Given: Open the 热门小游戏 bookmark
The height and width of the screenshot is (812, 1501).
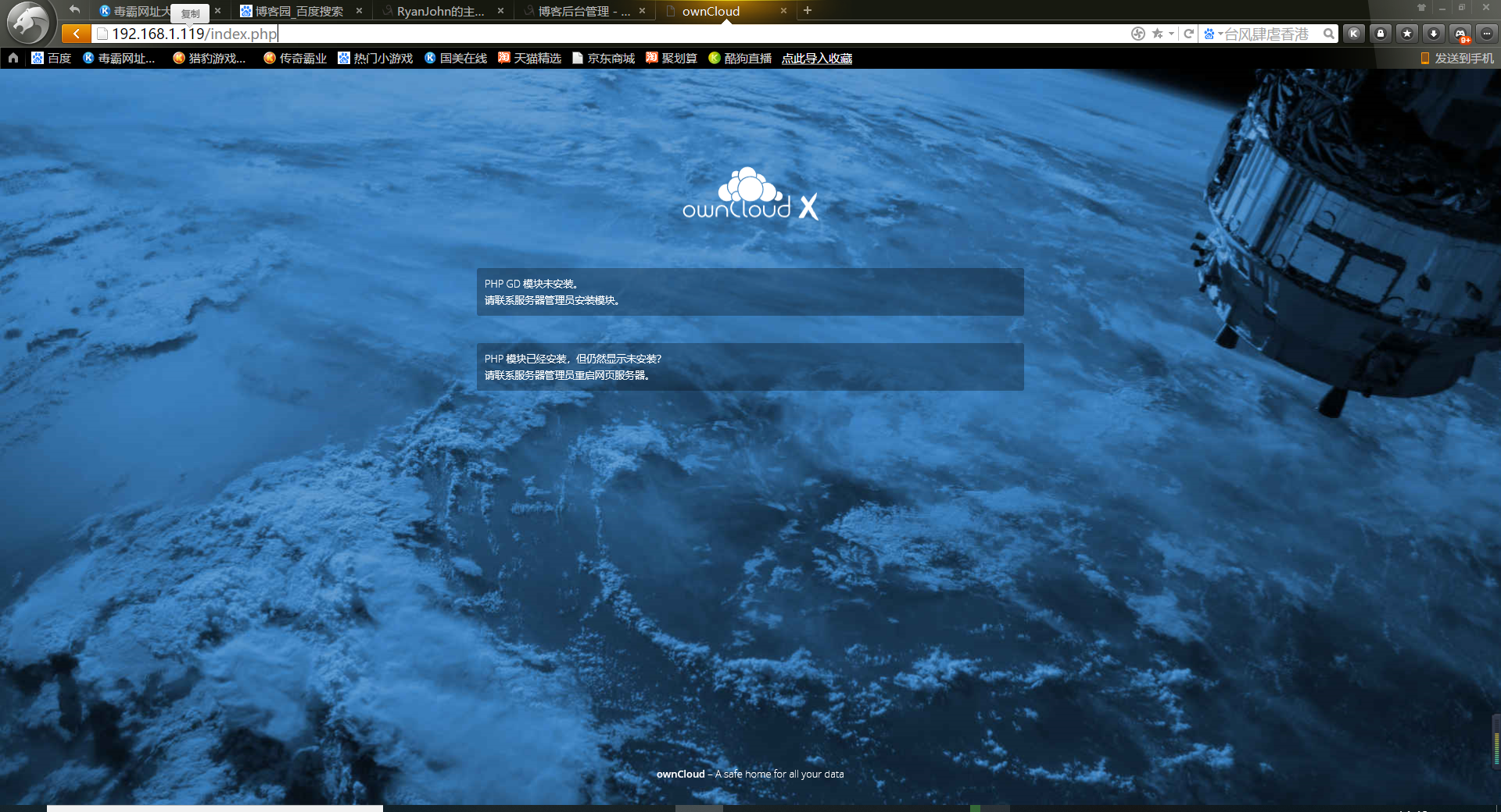Looking at the screenshot, I should tap(375, 58).
